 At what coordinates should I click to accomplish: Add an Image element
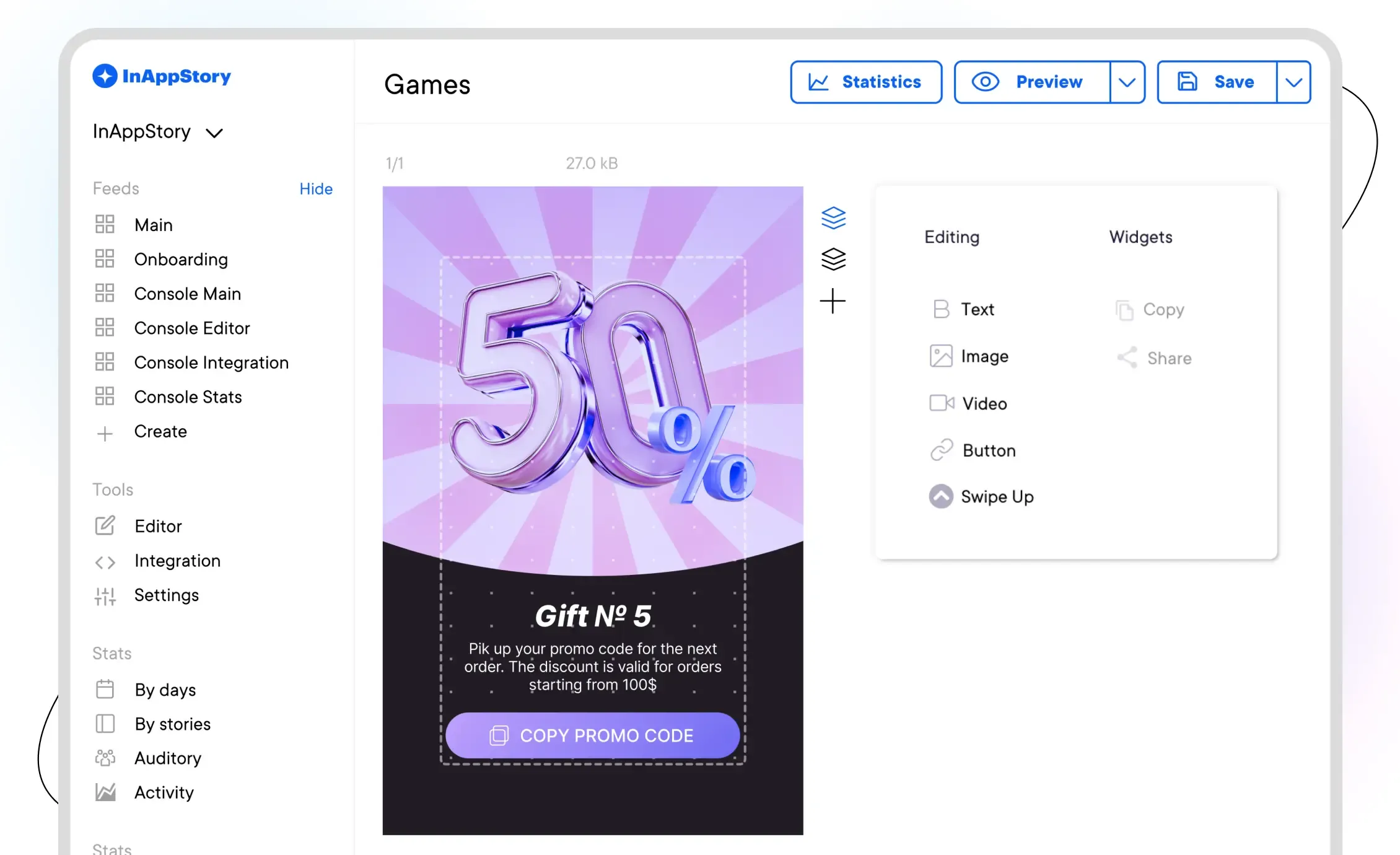point(969,356)
